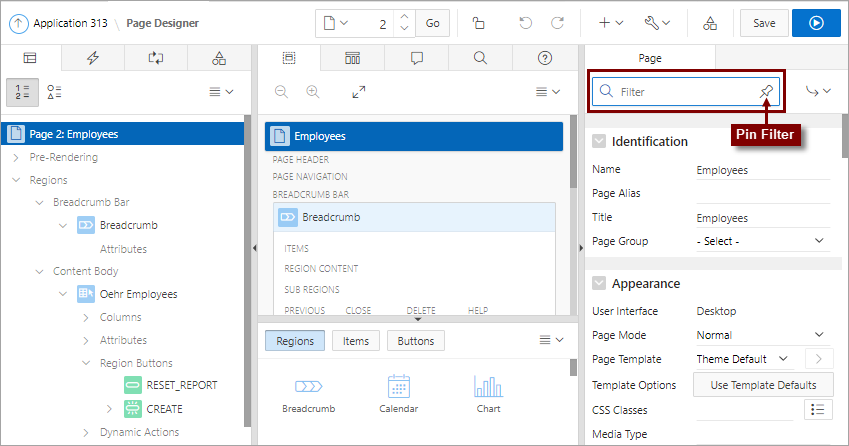
Task: Switch to the Help tab
Action: [x=545, y=58]
